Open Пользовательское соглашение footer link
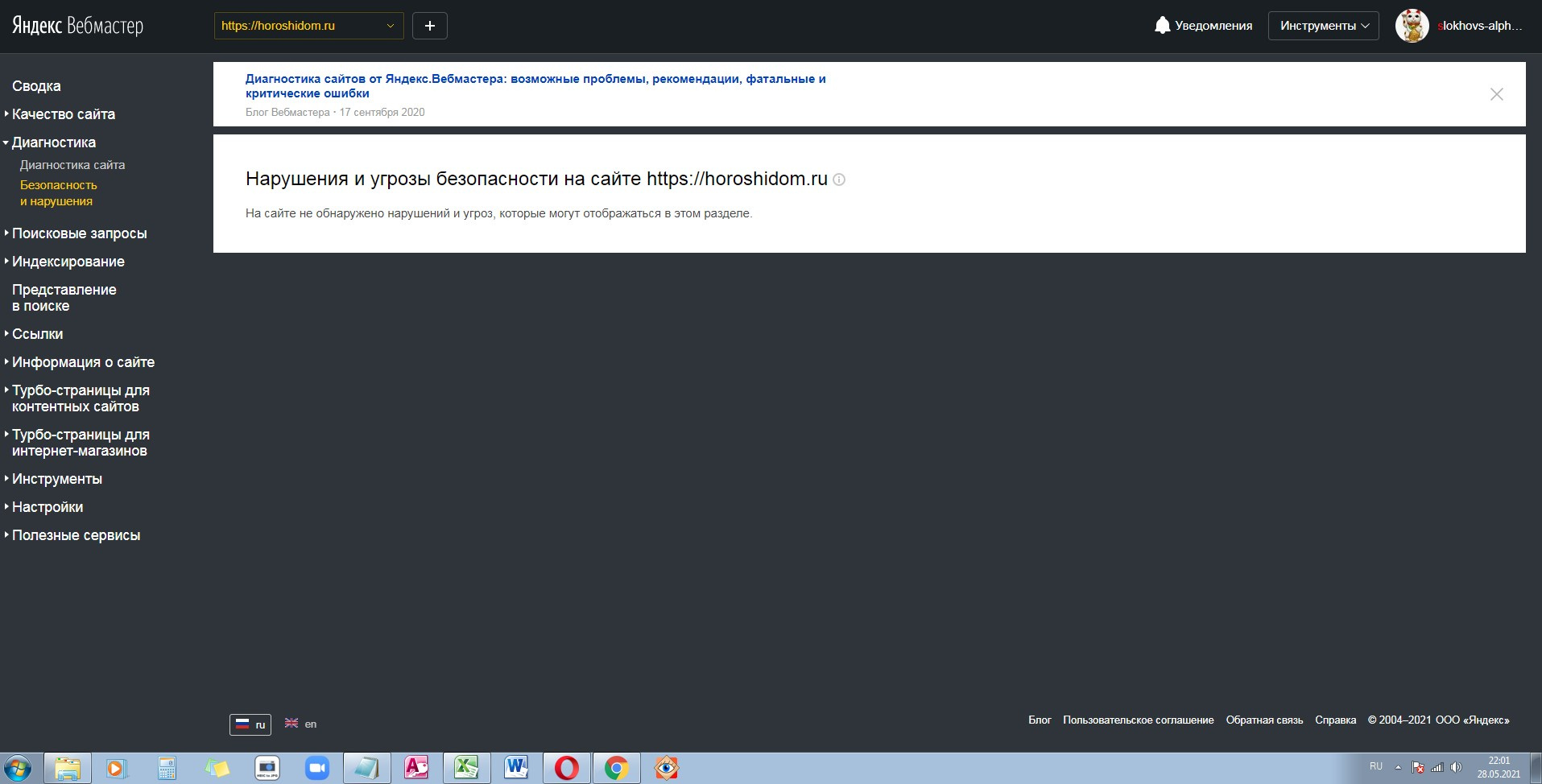This screenshot has width=1542, height=784. (1138, 720)
